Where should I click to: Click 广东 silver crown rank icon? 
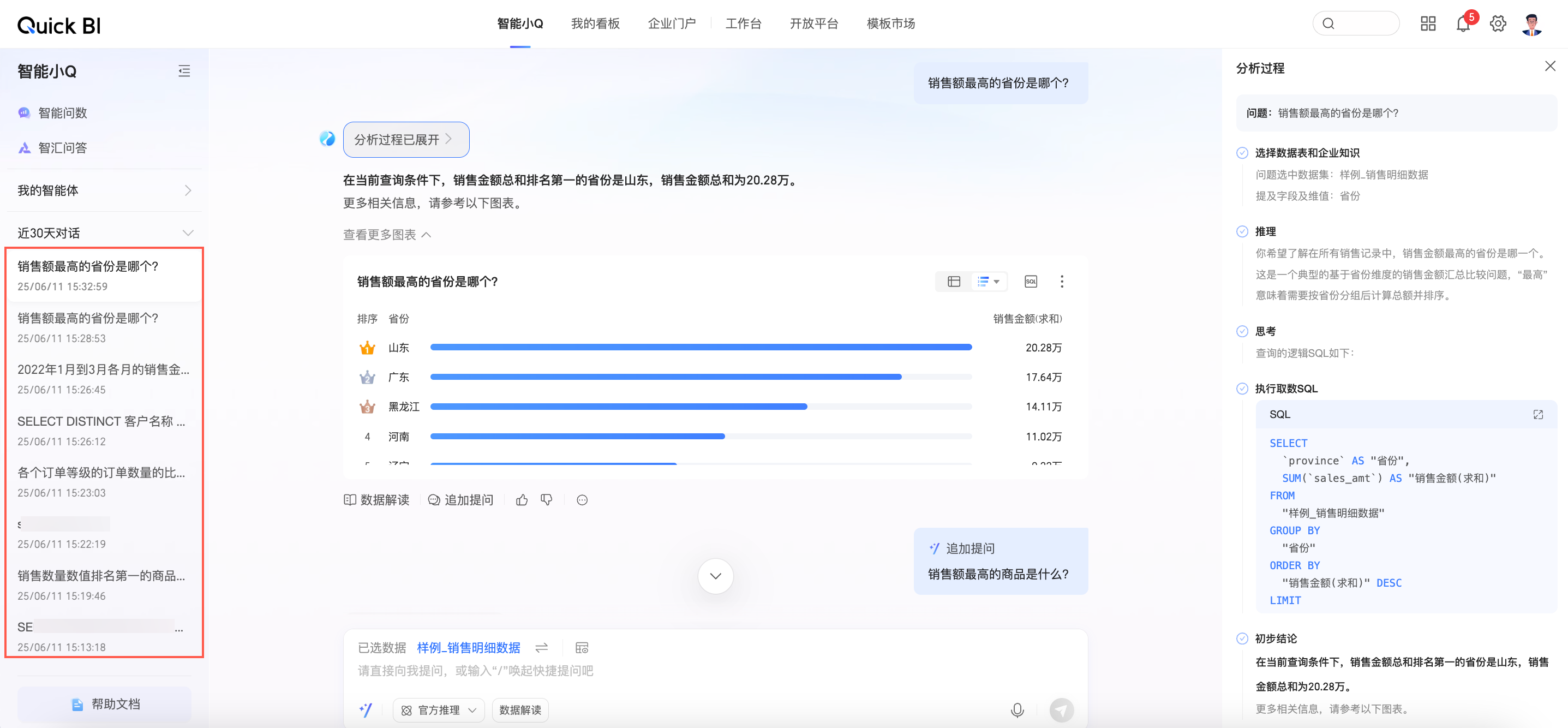367,377
